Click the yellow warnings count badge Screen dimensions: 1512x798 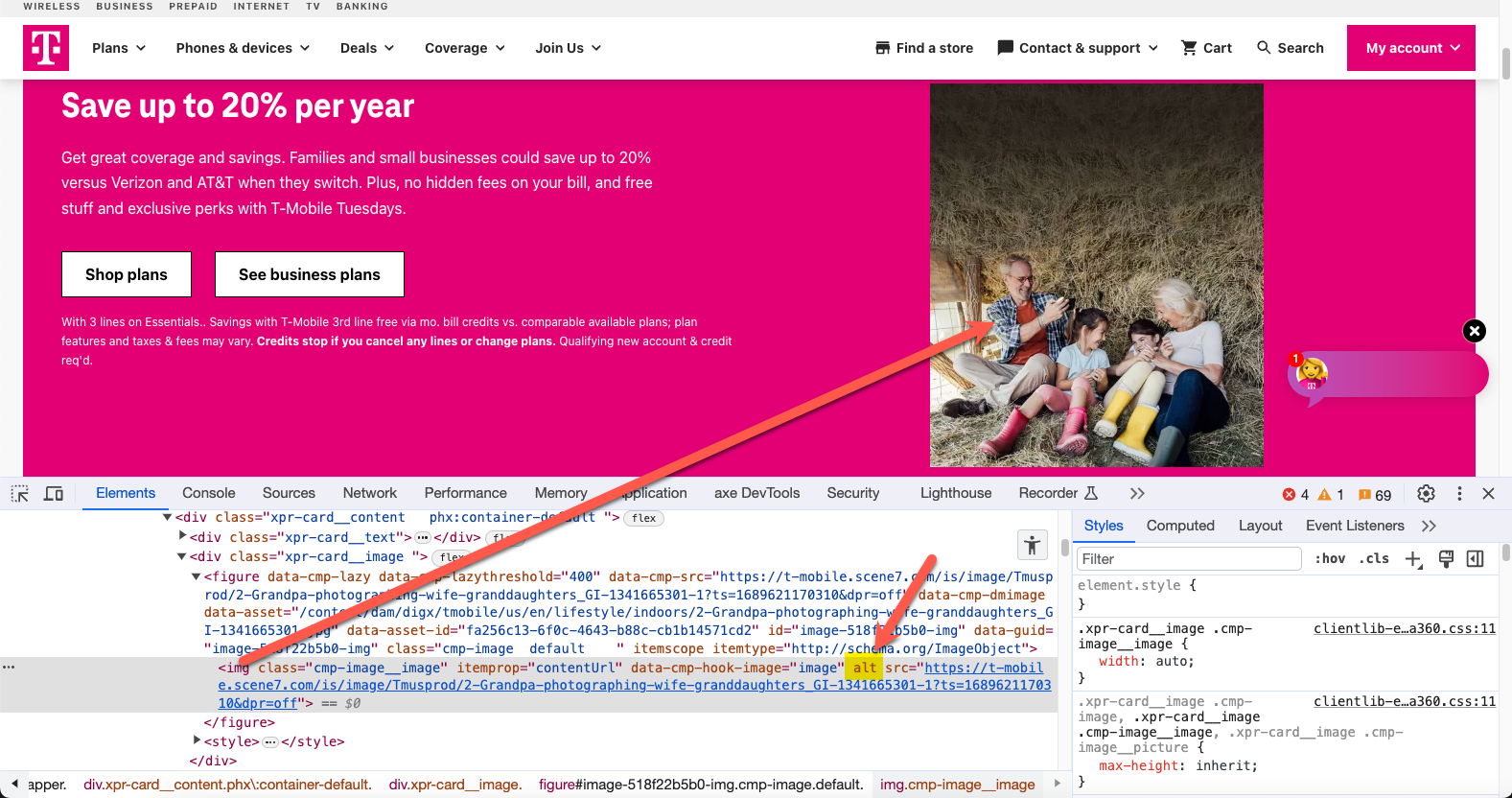(x=1331, y=494)
